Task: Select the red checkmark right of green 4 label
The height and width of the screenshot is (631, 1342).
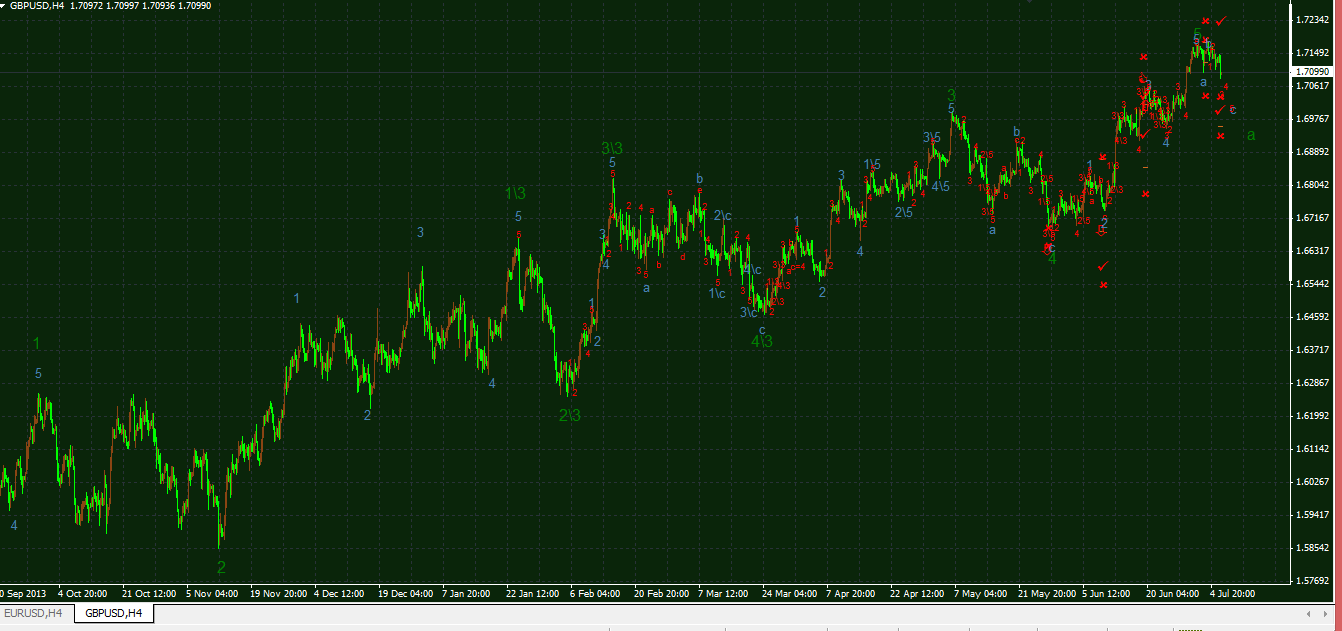Action: pyautogui.click(x=1103, y=266)
